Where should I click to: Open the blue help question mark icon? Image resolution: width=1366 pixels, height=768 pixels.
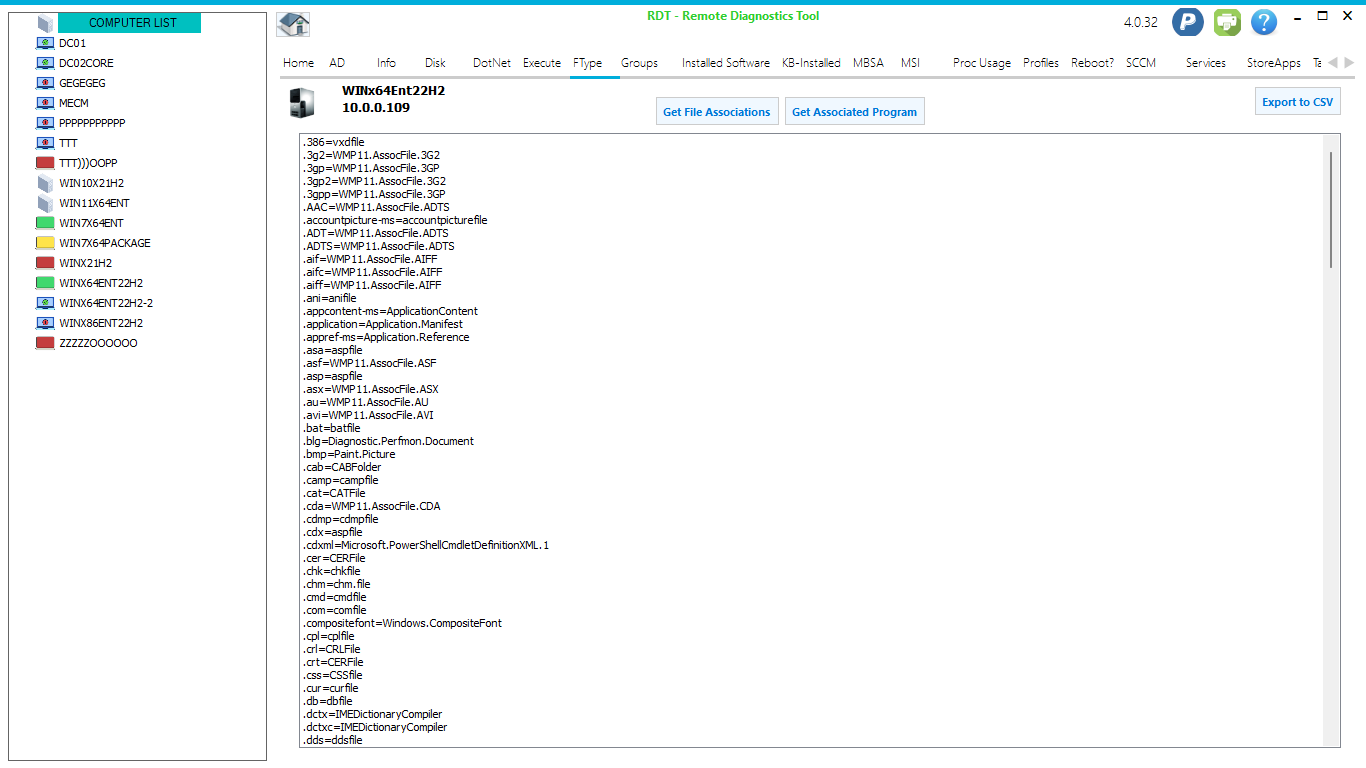(x=1264, y=22)
